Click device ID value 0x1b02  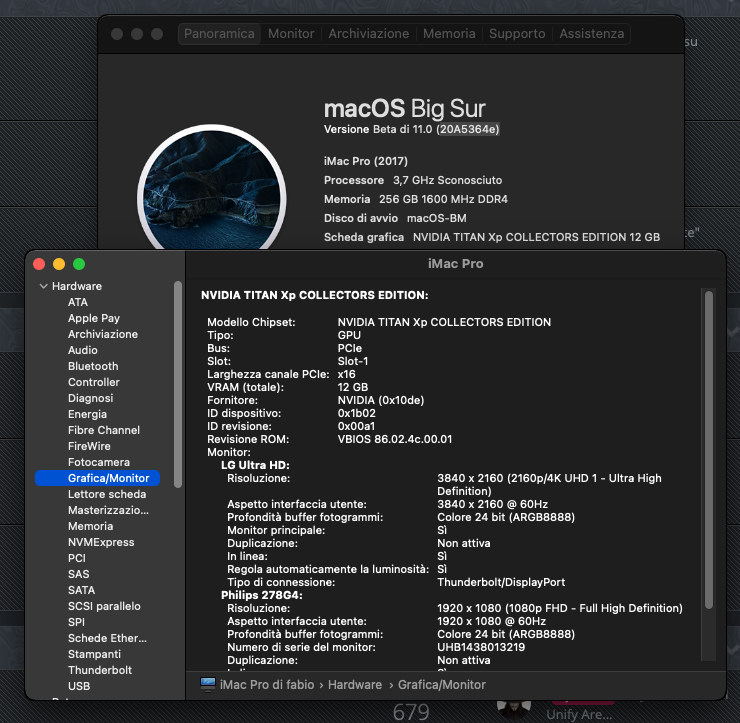pyautogui.click(x=356, y=413)
